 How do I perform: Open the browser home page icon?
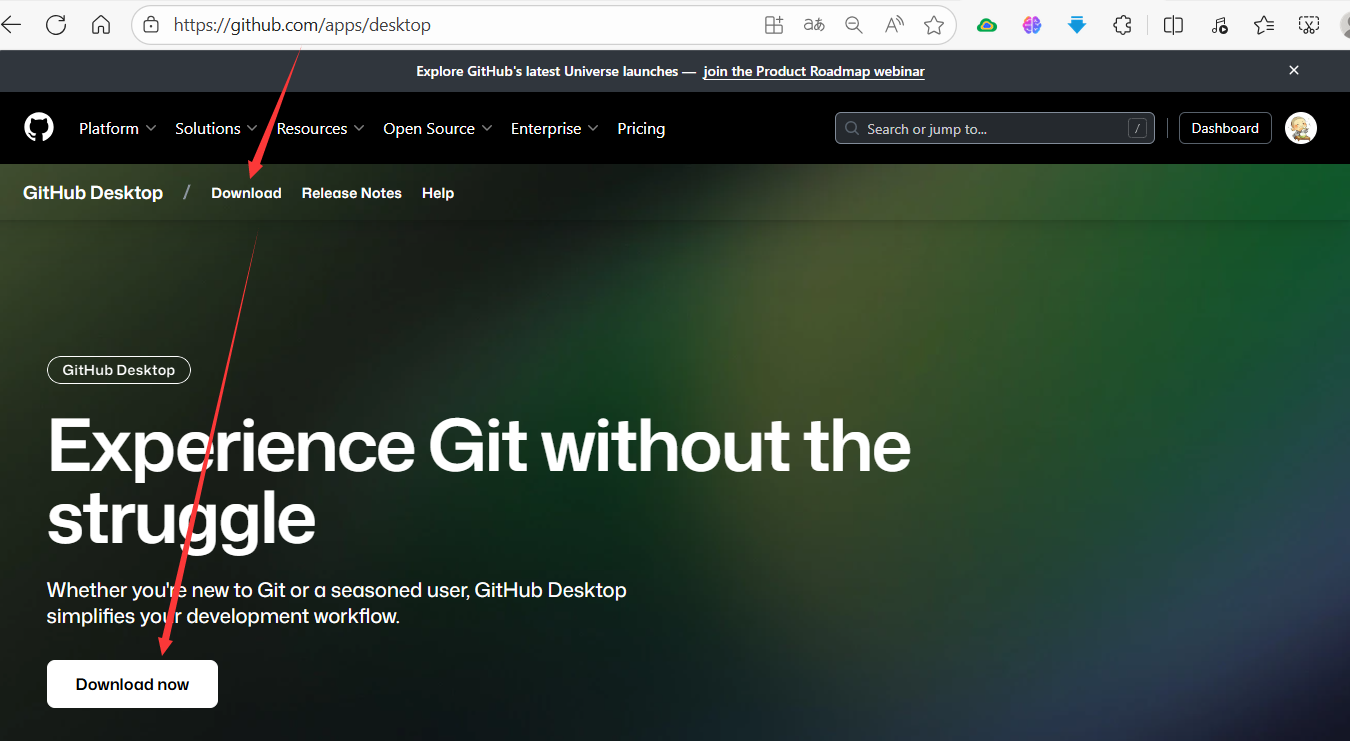click(101, 25)
